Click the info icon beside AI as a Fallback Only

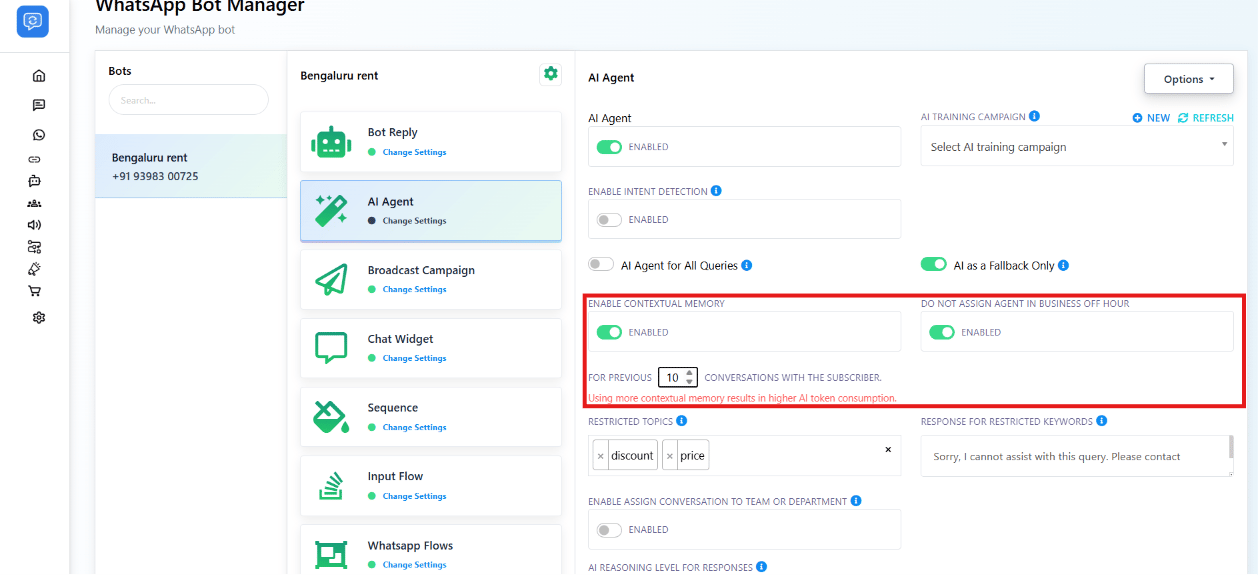(1063, 265)
